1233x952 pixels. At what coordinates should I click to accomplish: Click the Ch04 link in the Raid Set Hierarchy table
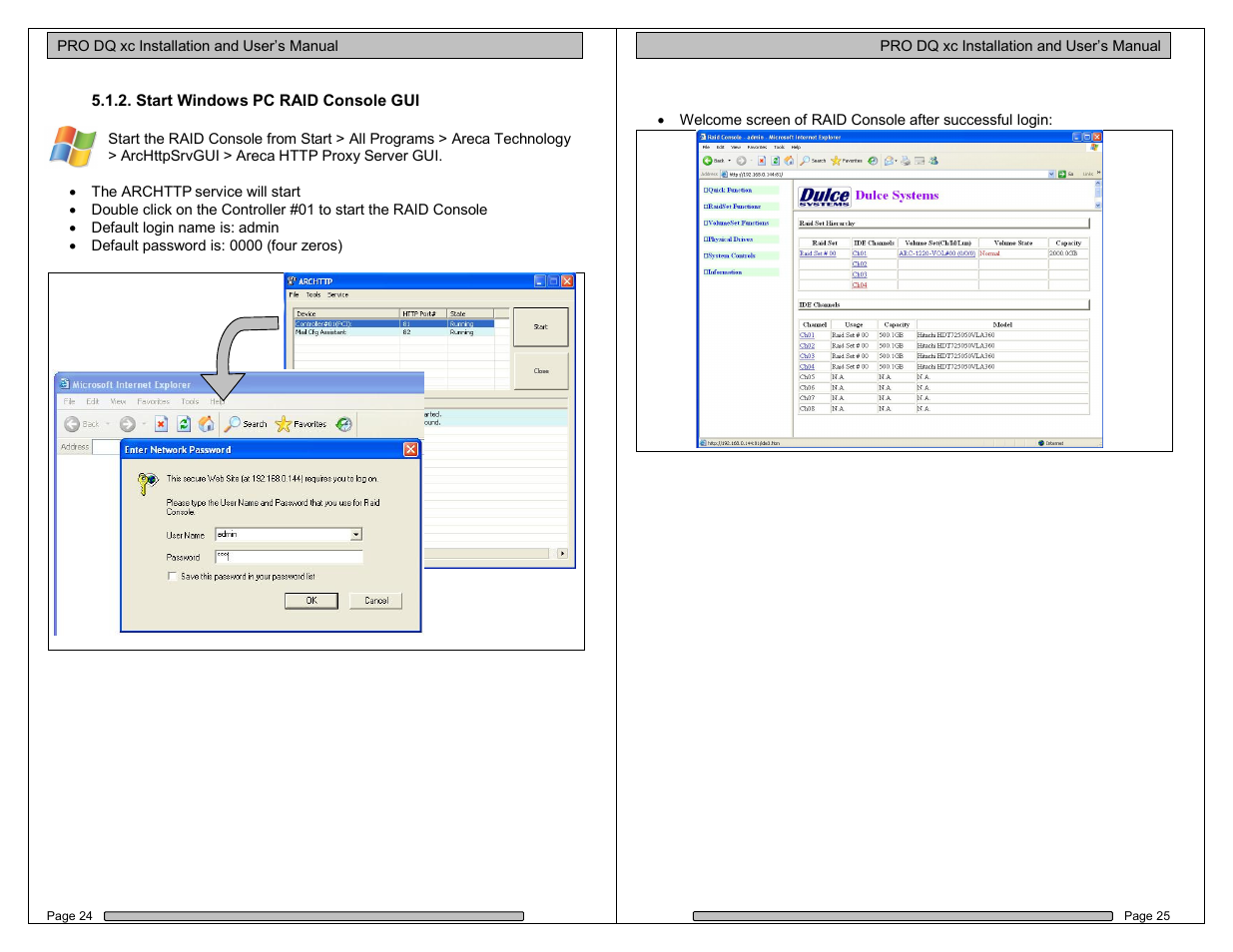pos(860,285)
